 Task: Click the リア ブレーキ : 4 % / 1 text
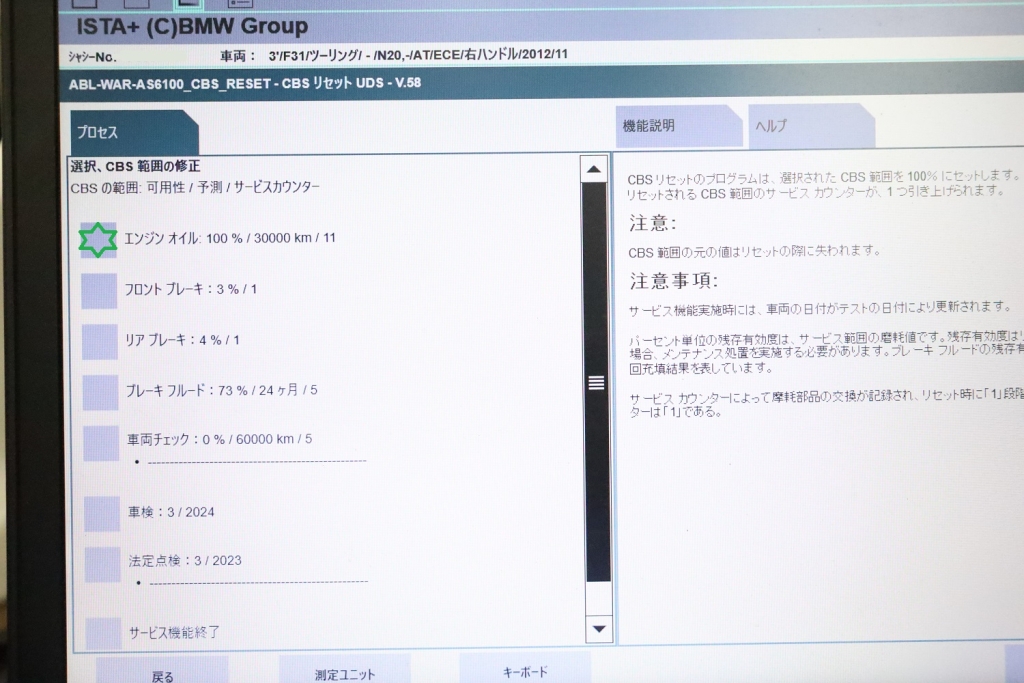tap(182, 340)
